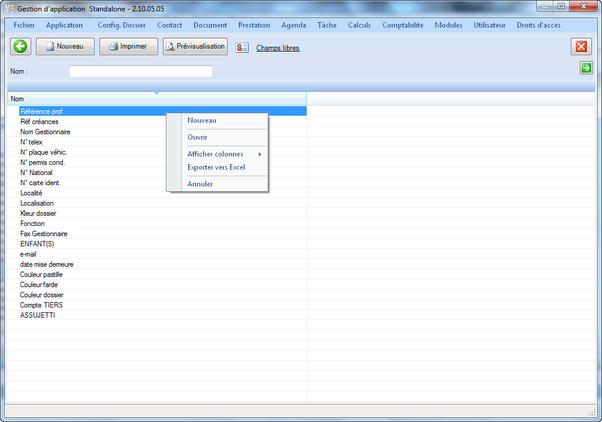The height and width of the screenshot is (422, 602).
Task: Open the Prévisualisation print preview
Action: 195,47
